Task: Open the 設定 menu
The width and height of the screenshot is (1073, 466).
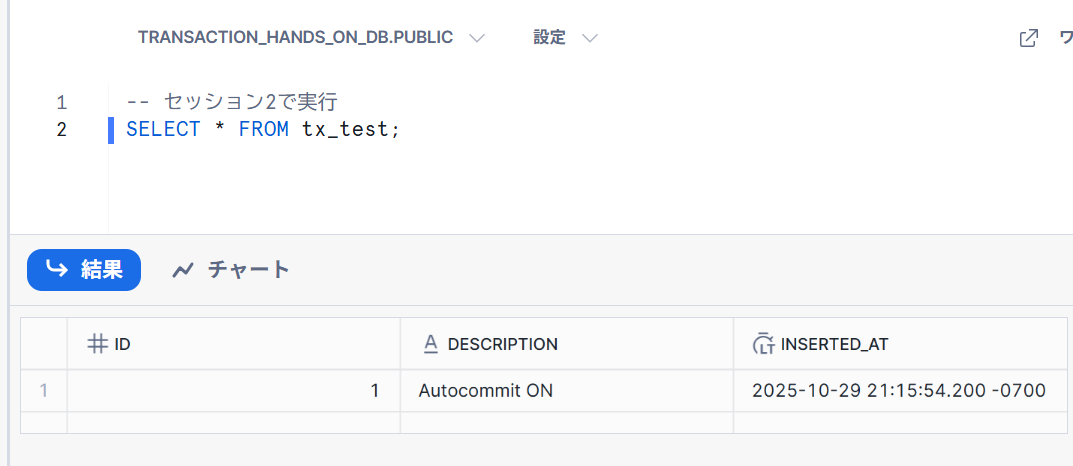Action: coord(550,38)
